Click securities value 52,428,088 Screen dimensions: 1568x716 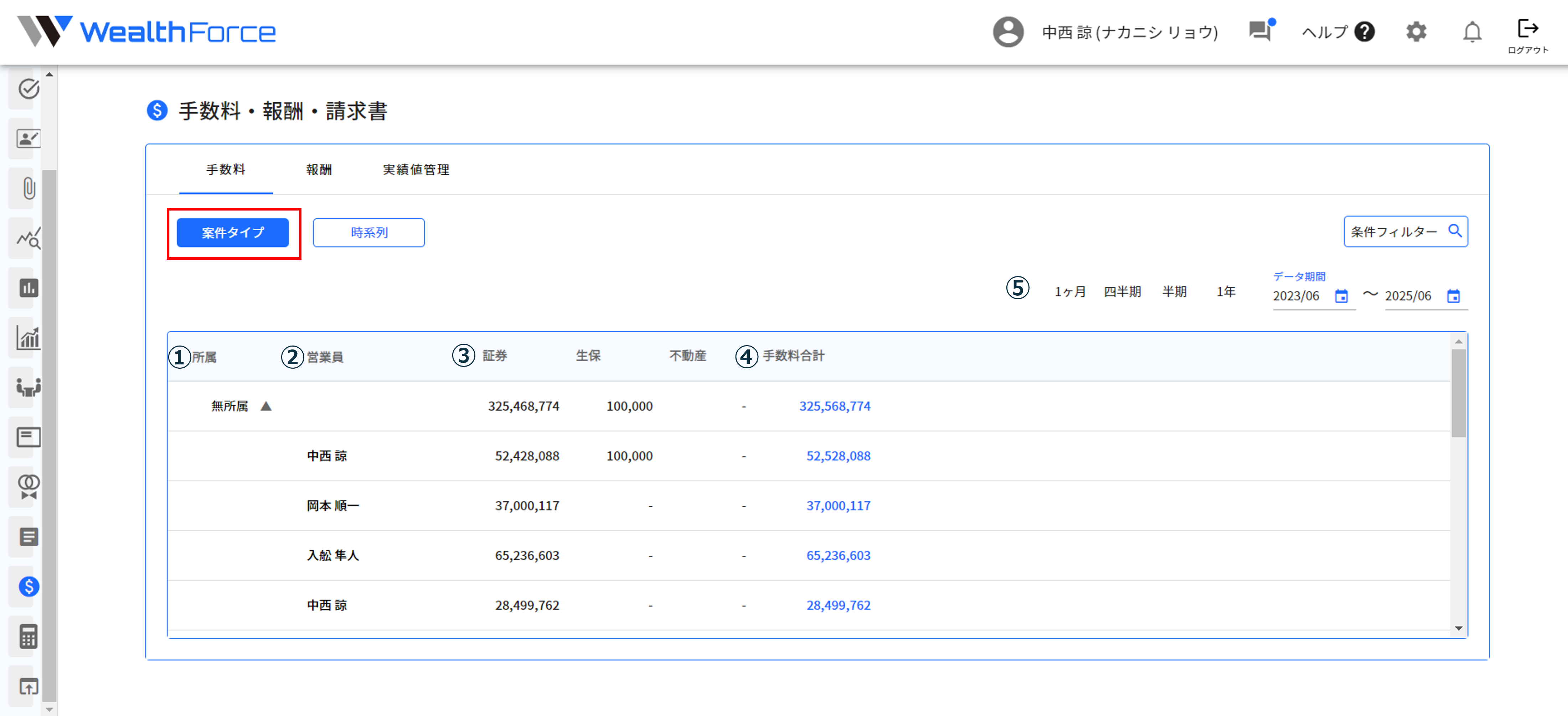point(526,456)
